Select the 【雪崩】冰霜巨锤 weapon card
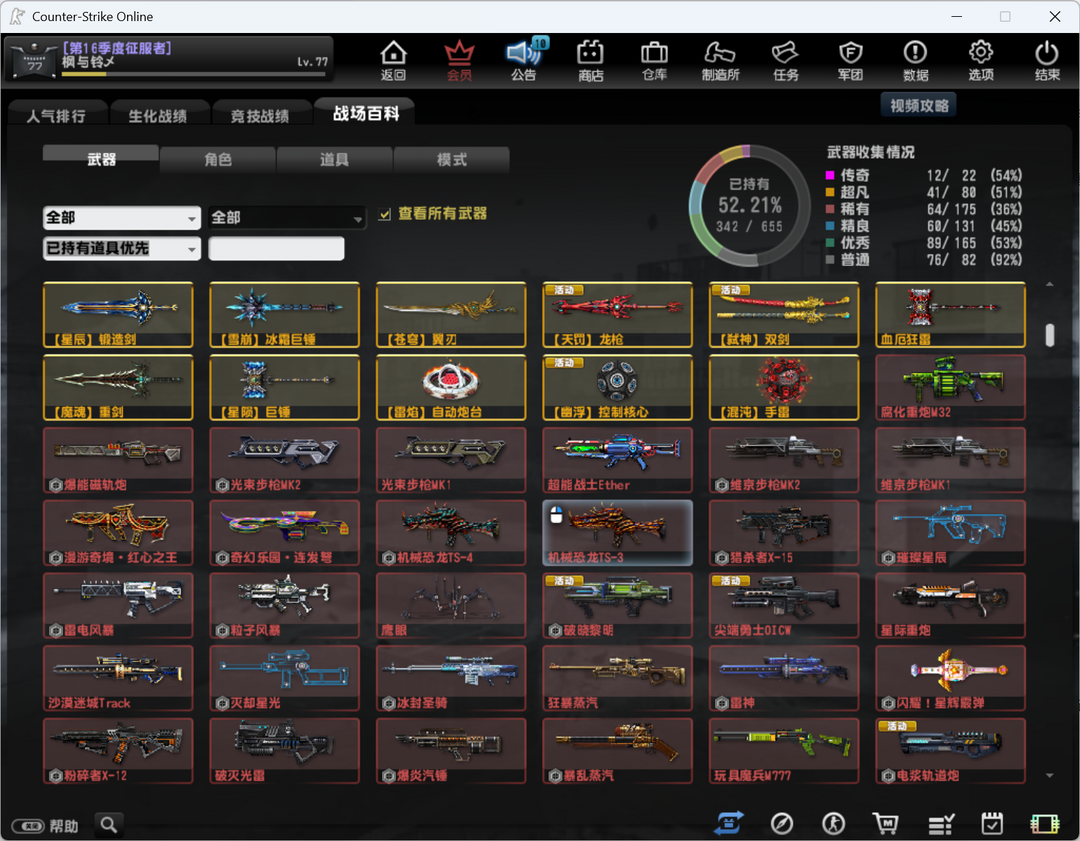The width and height of the screenshot is (1080, 841). 284,315
